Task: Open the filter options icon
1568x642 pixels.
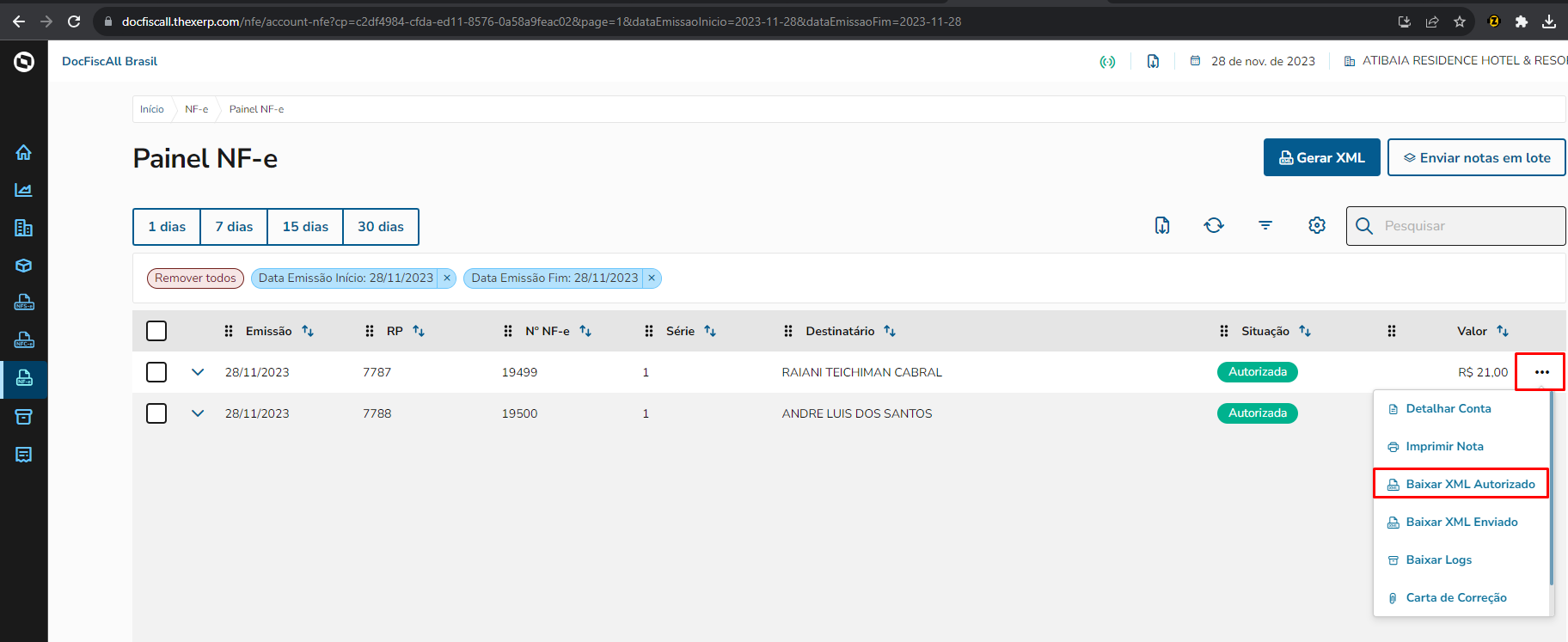Action: click(x=1265, y=225)
